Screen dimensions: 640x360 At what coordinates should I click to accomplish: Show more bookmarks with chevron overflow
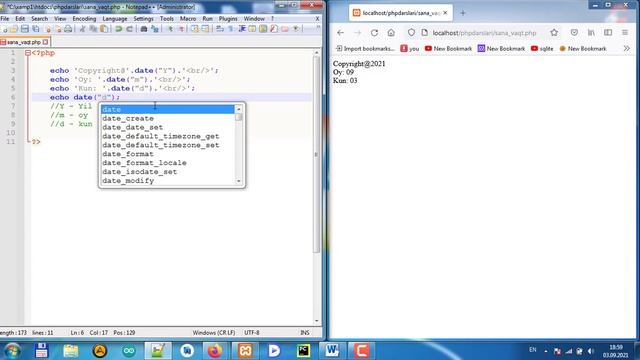point(627,48)
